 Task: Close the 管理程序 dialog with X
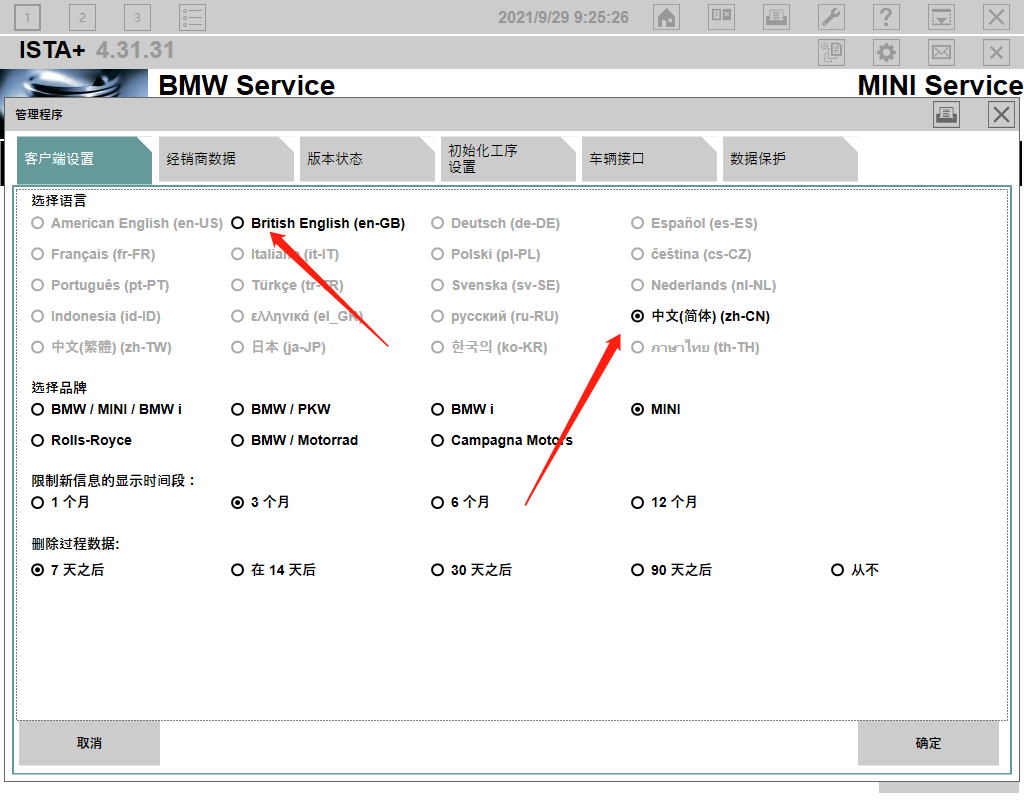tap(1001, 115)
